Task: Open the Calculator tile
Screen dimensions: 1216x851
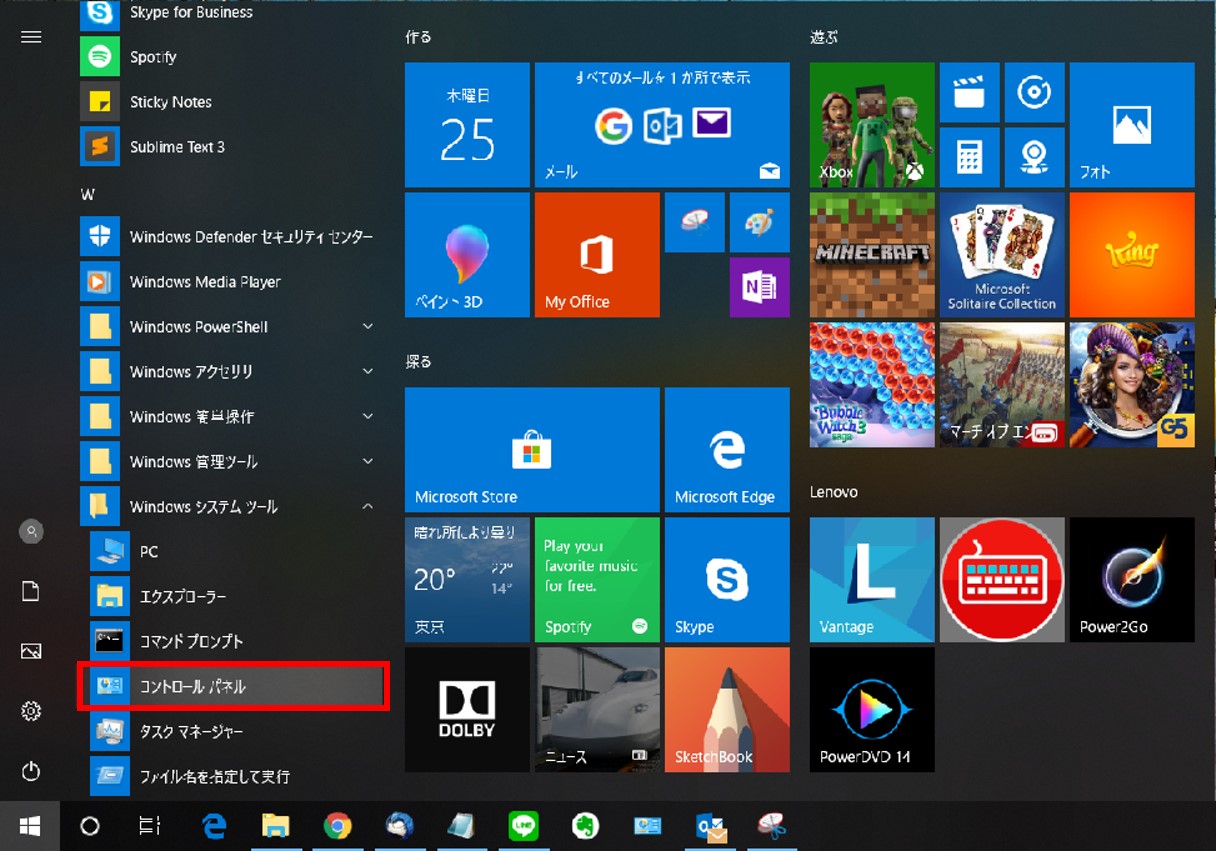Action: pos(970,157)
